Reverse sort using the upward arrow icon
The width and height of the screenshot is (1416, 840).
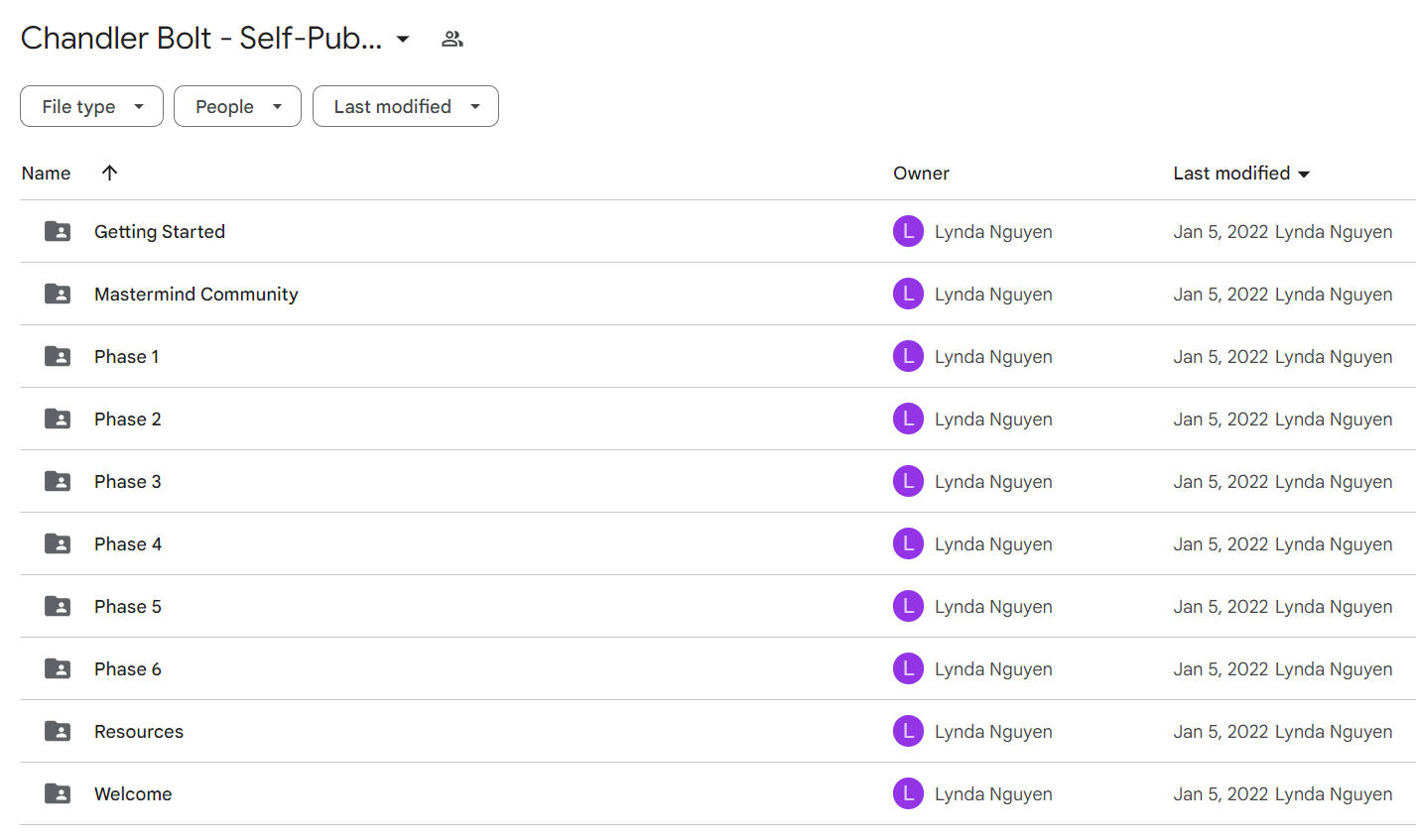pyautogui.click(x=109, y=173)
